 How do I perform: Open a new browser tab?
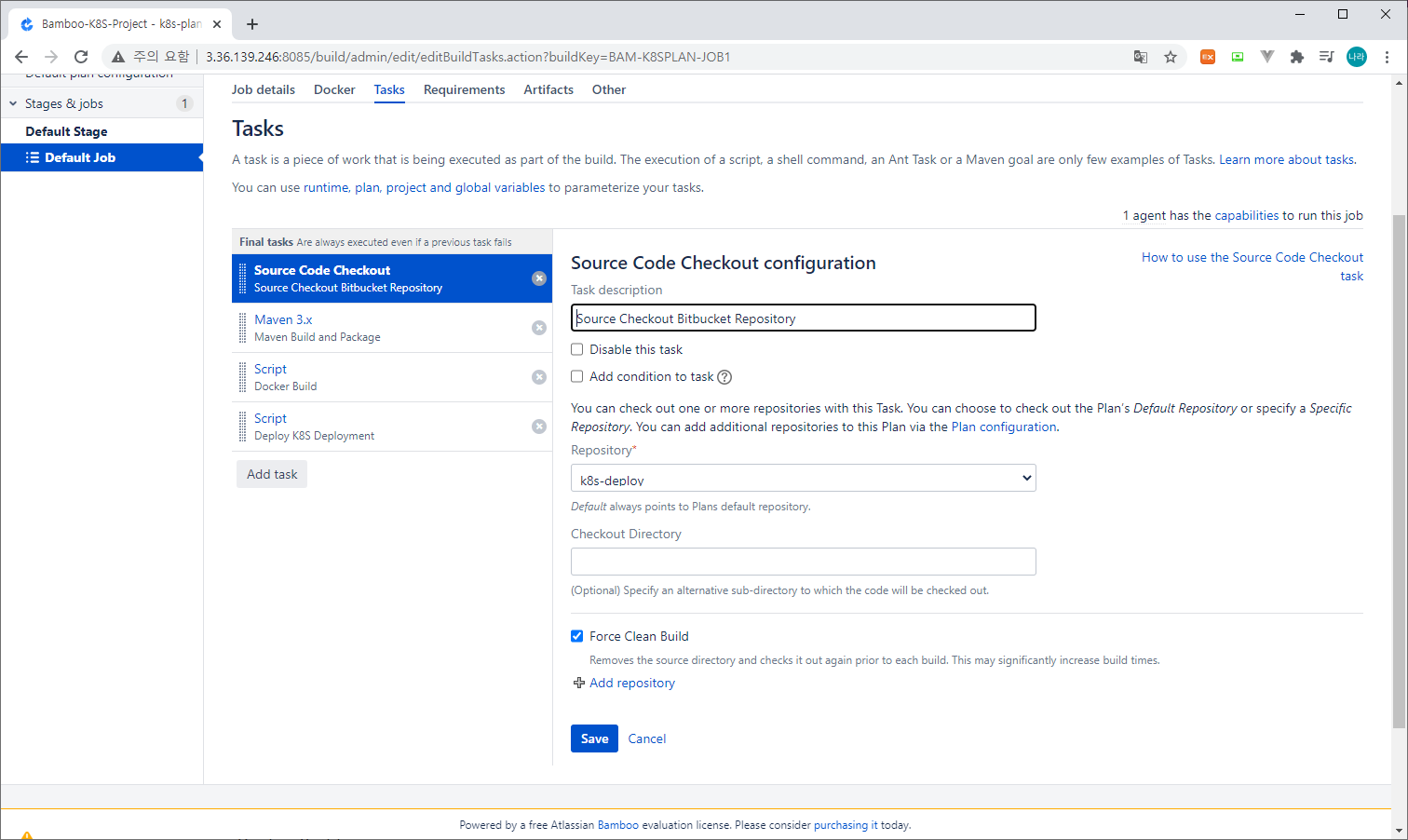pos(252,24)
